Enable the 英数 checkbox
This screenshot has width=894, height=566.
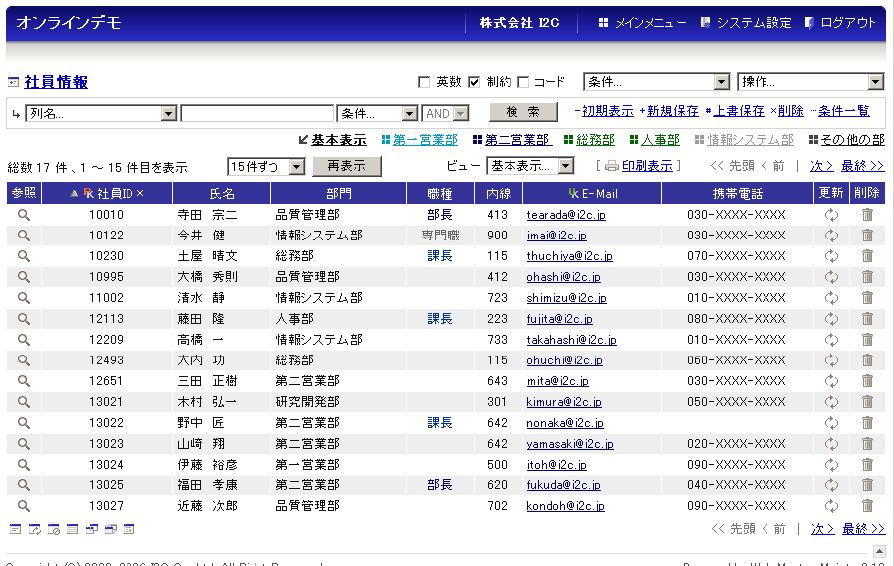coord(424,82)
